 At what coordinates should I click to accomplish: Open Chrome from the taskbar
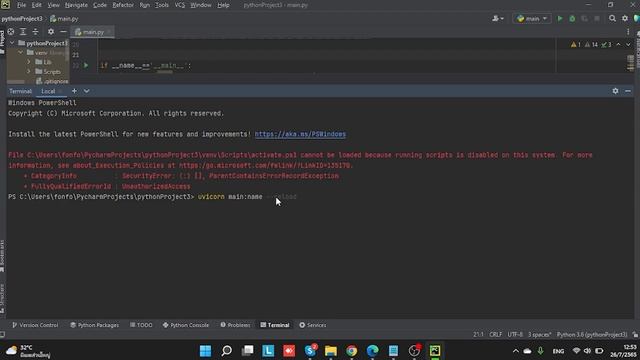click(x=351, y=351)
